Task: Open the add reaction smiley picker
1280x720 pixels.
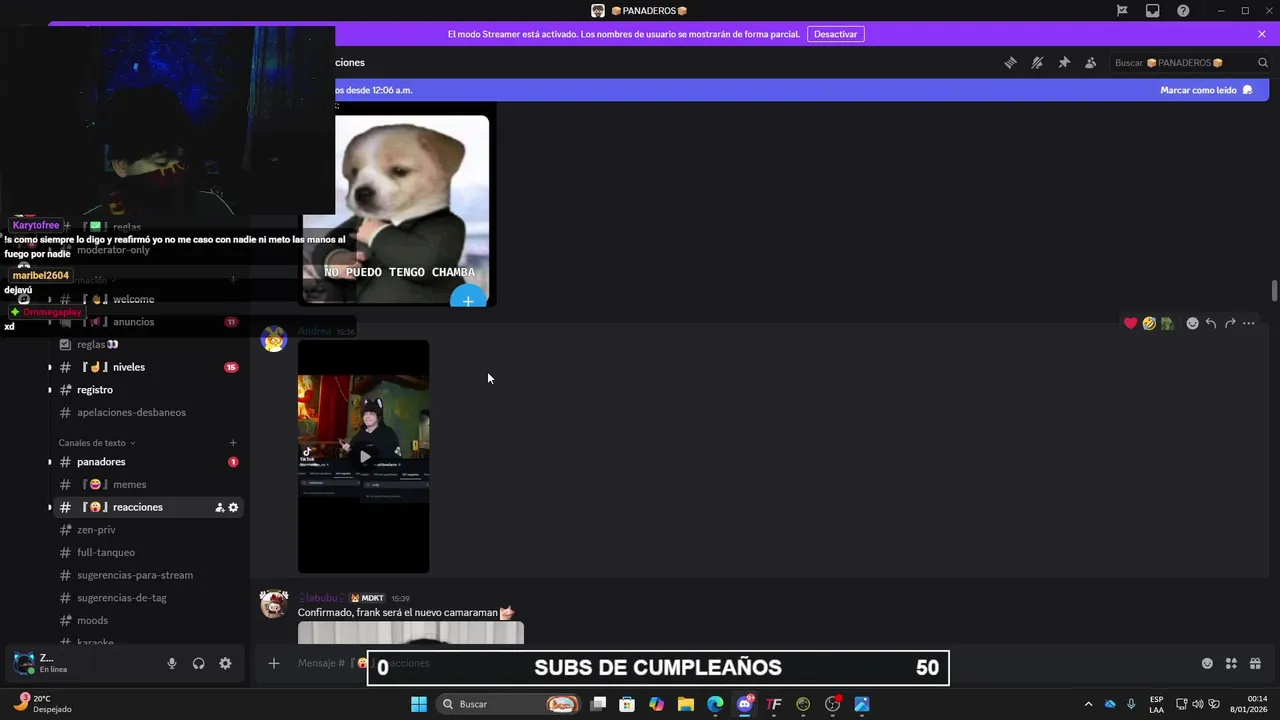Action: [x=1192, y=323]
